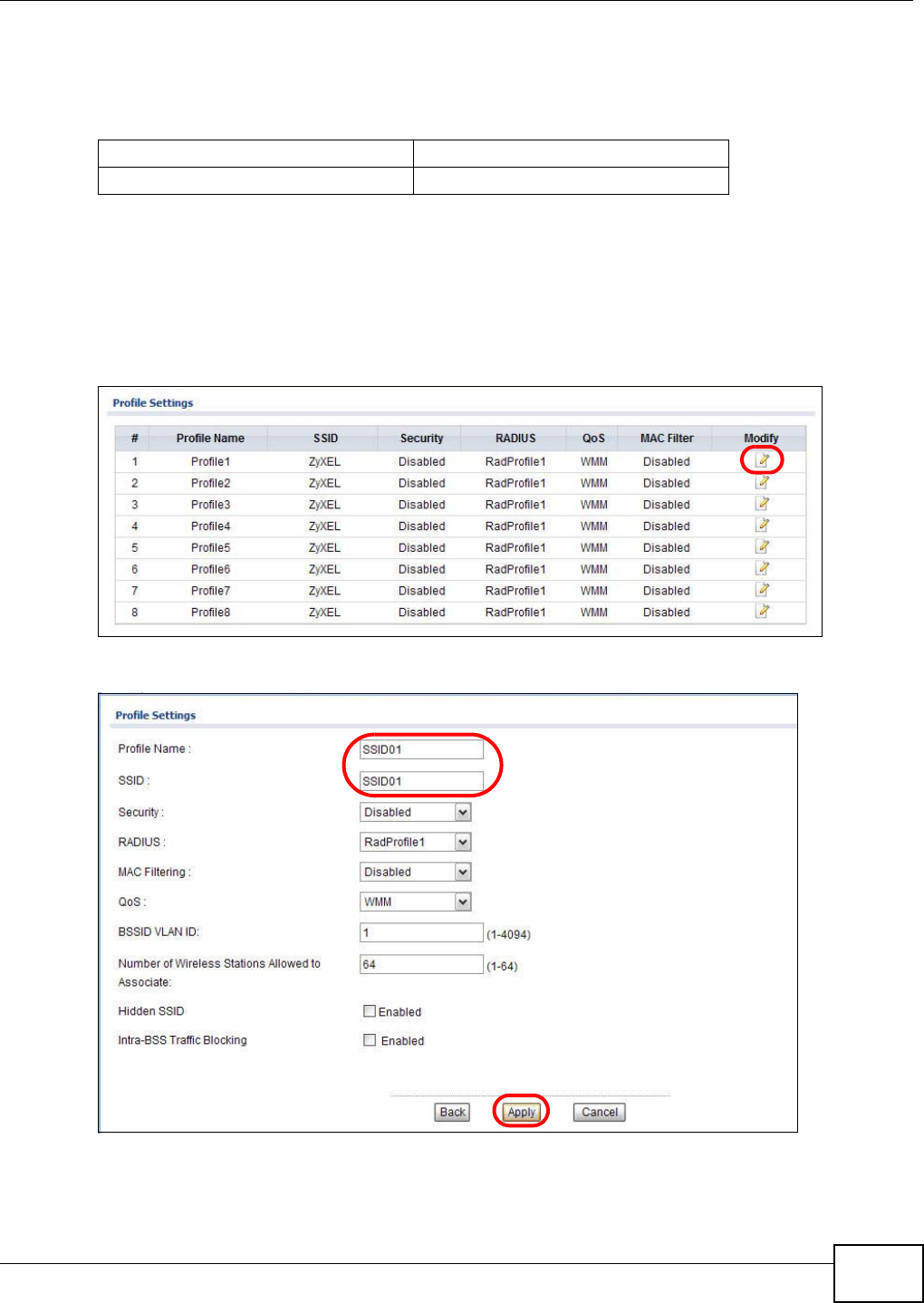Click the Security column header
The width and height of the screenshot is (924, 1303).
[x=422, y=439]
